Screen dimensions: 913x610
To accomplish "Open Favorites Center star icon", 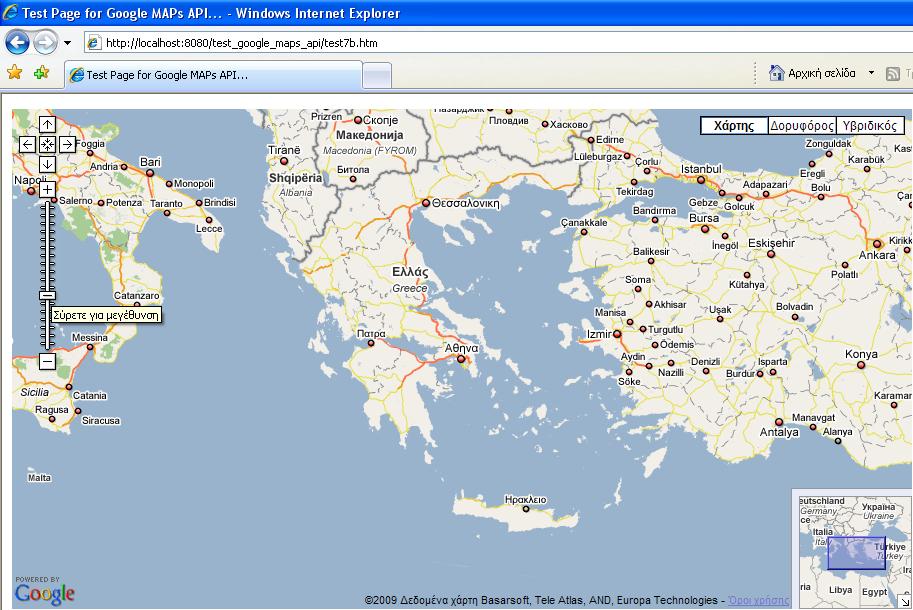I will 15,73.
